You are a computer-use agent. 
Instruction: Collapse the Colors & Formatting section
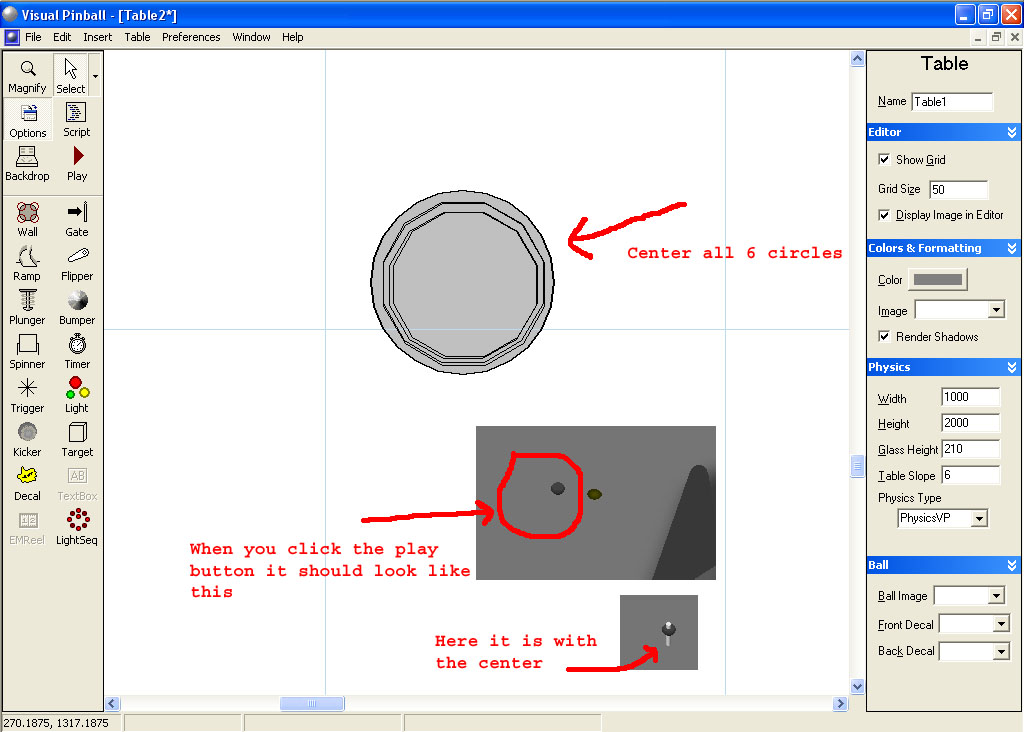click(x=1012, y=248)
